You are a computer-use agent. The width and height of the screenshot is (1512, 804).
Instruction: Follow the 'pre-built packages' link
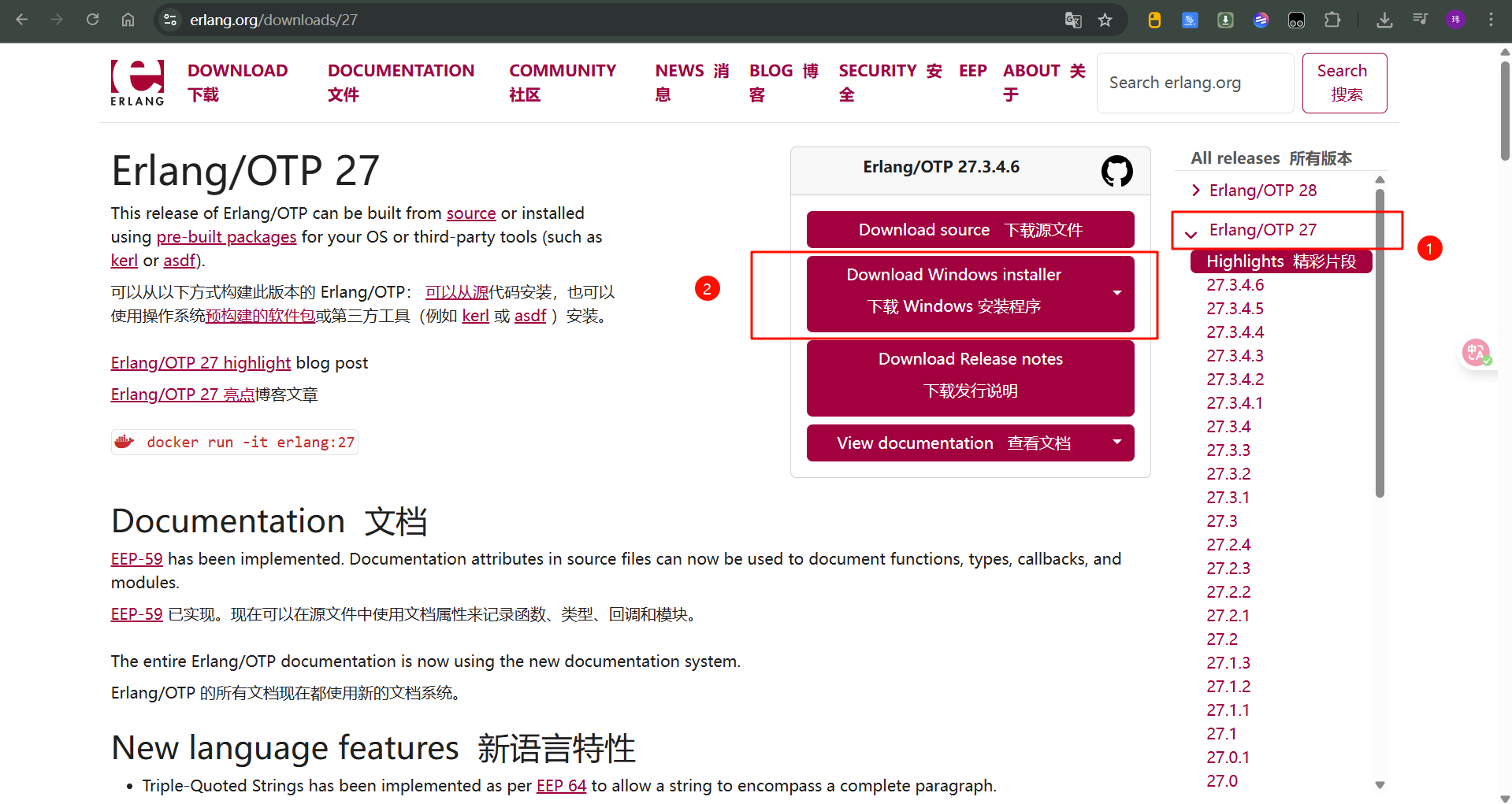(226, 237)
